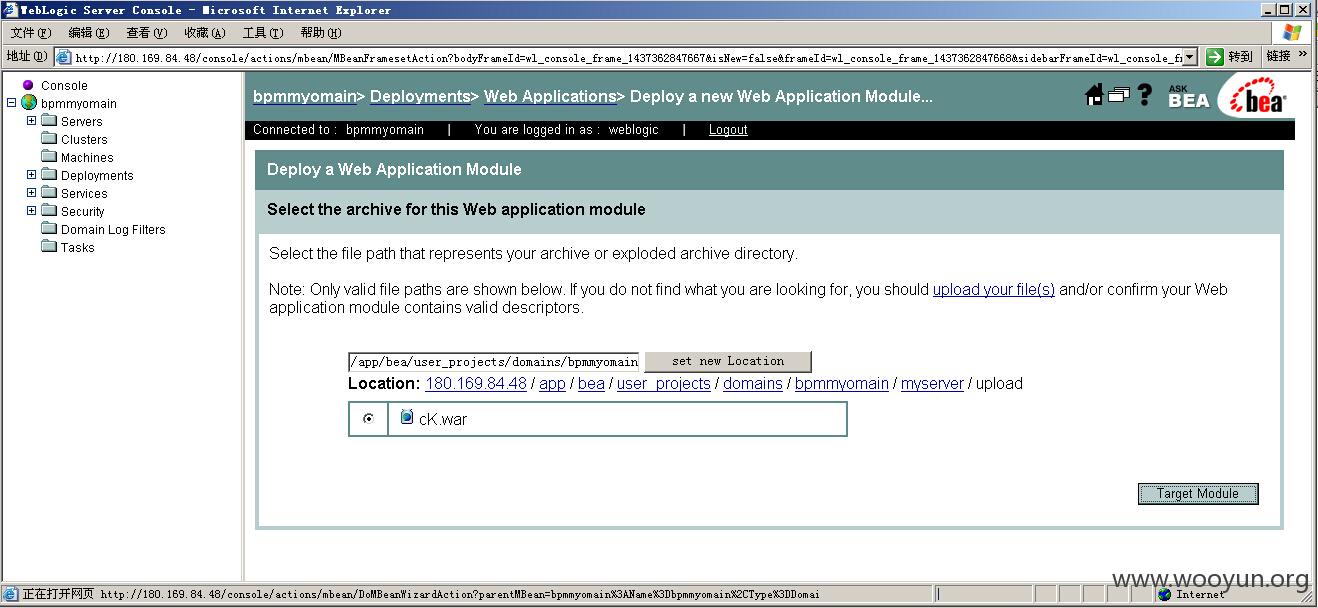Viewport: 1318px width, 608px height.
Task: Click the Machines folder icon
Action: click(49, 156)
